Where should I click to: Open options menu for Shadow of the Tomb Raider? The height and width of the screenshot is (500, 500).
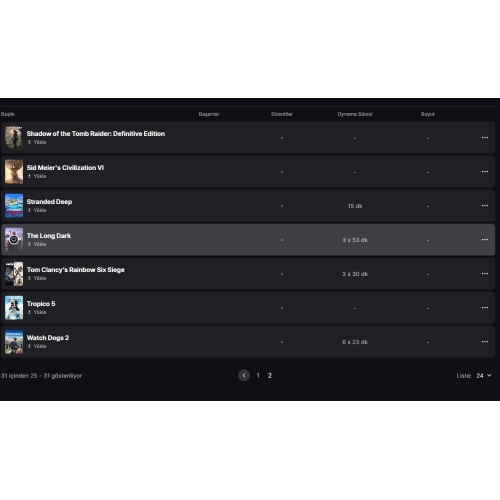tap(485, 138)
